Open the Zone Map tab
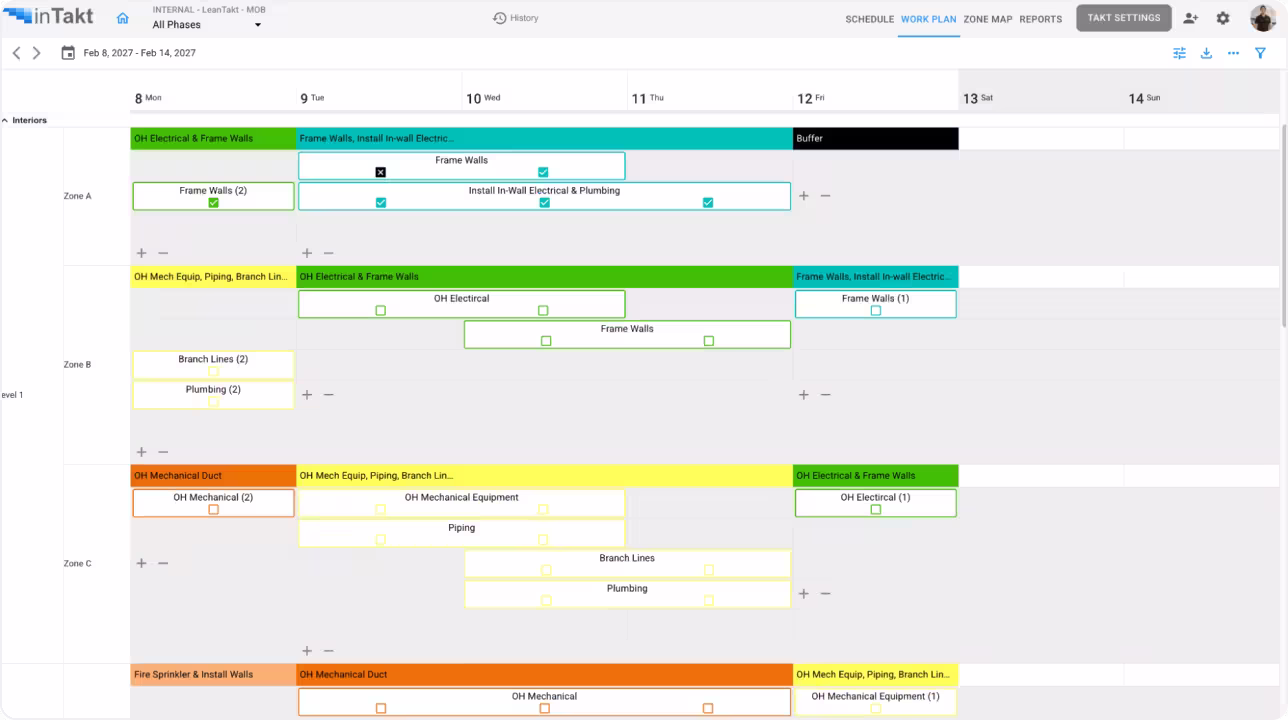 tap(988, 19)
